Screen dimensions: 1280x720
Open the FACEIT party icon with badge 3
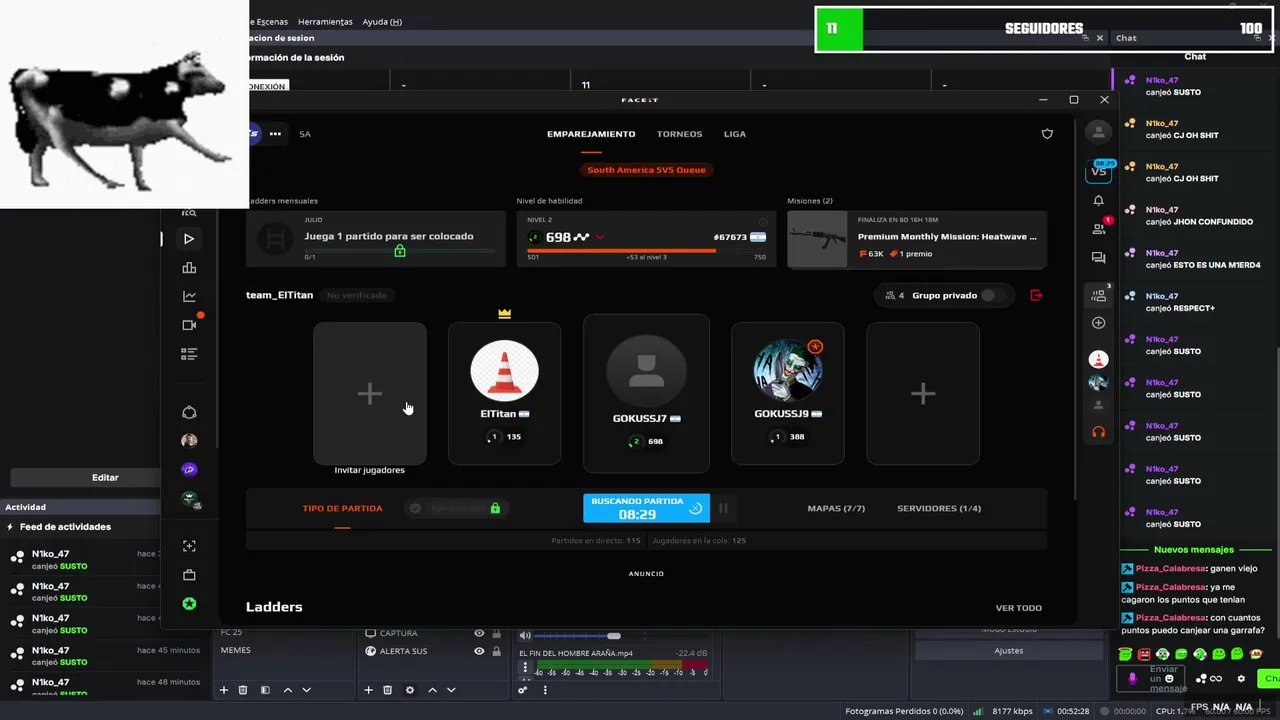pos(1099,295)
